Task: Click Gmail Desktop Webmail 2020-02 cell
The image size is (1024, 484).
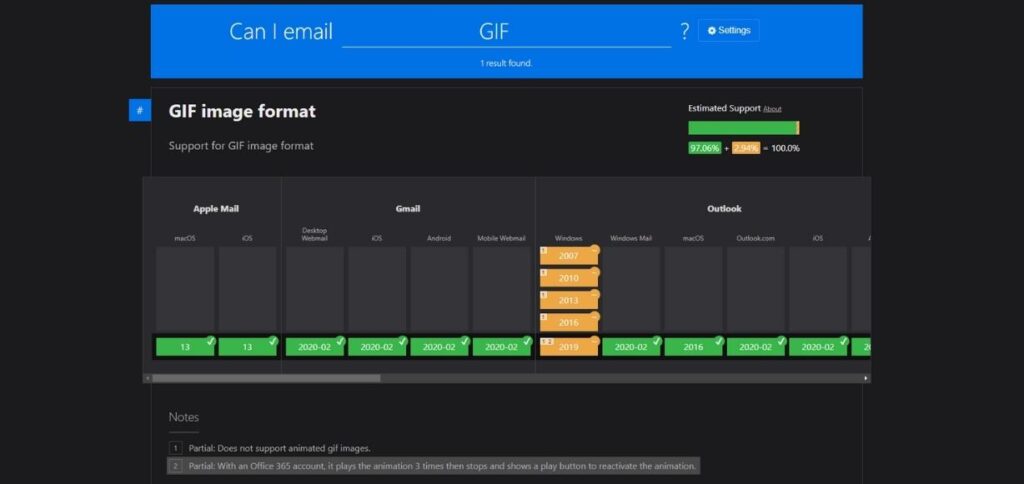Action: pos(314,347)
